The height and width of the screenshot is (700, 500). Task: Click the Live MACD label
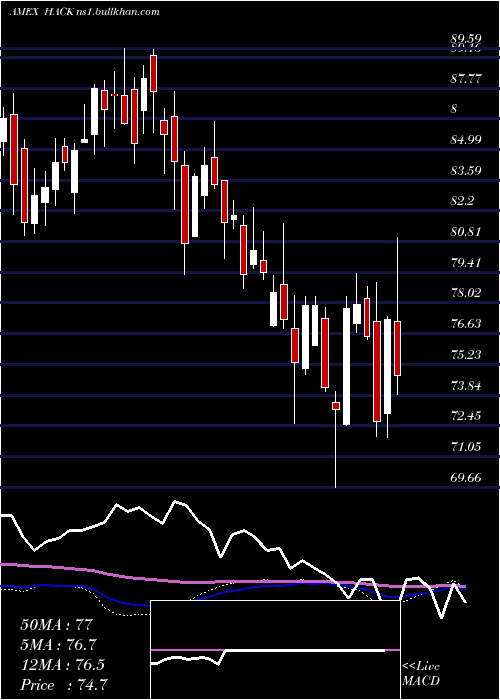click(x=421, y=674)
